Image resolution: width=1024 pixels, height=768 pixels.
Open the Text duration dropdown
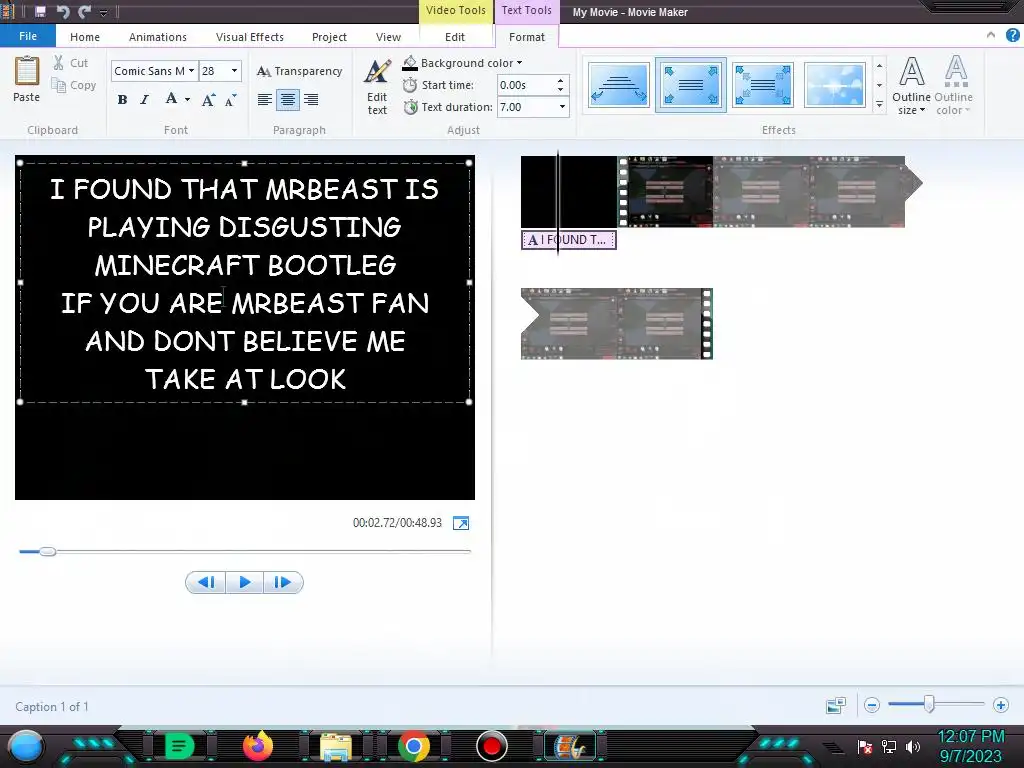562,106
